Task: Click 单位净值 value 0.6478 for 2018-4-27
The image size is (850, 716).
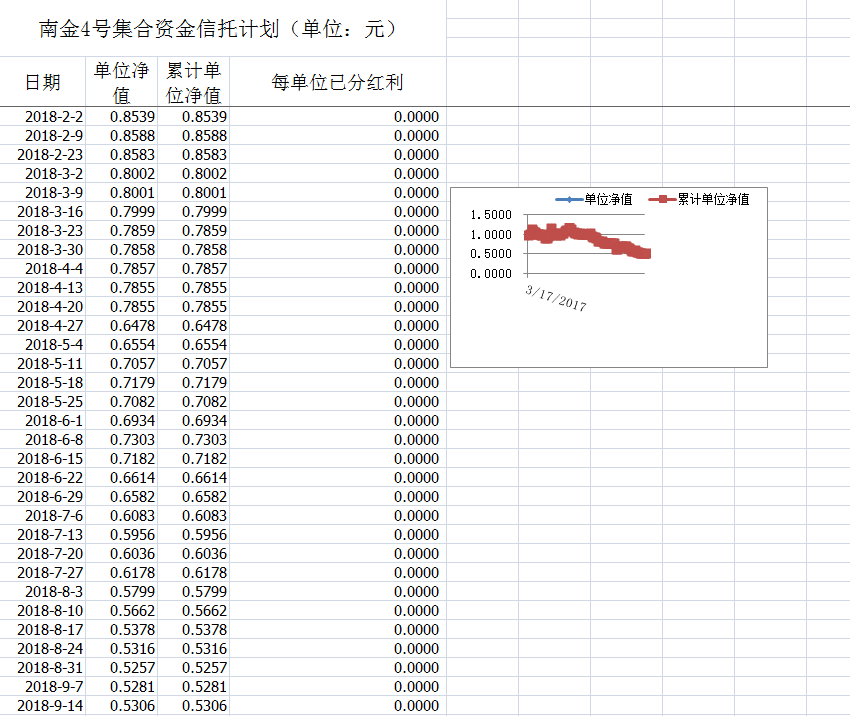Action: pyautogui.click(x=121, y=325)
